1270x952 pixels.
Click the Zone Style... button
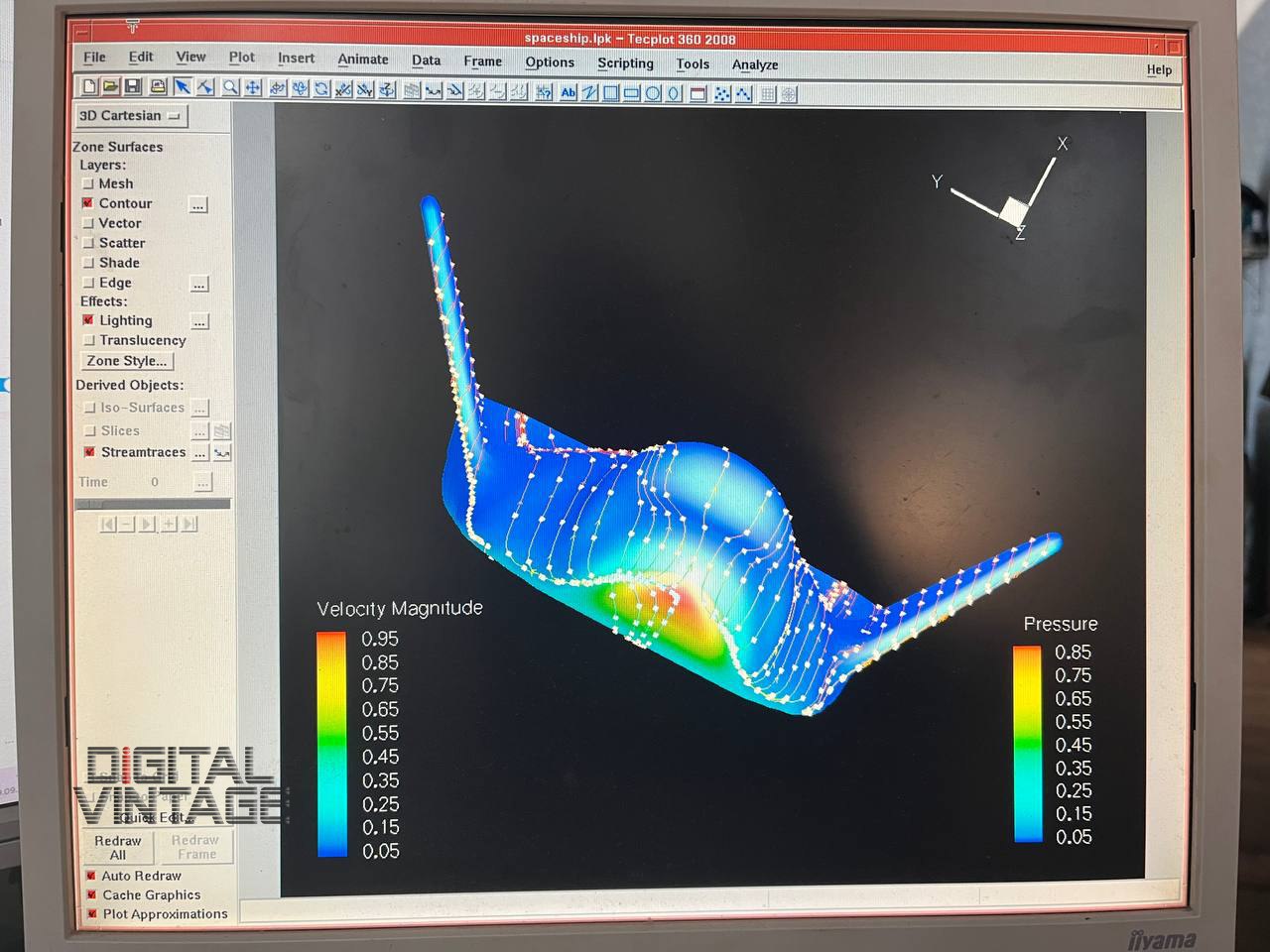coord(127,361)
